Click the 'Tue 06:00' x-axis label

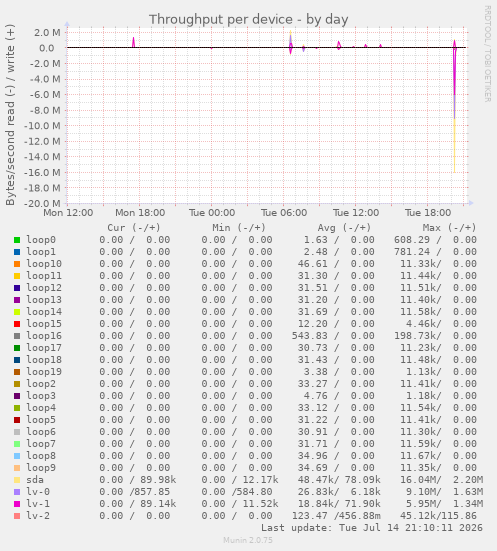pyautogui.click(x=284, y=213)
